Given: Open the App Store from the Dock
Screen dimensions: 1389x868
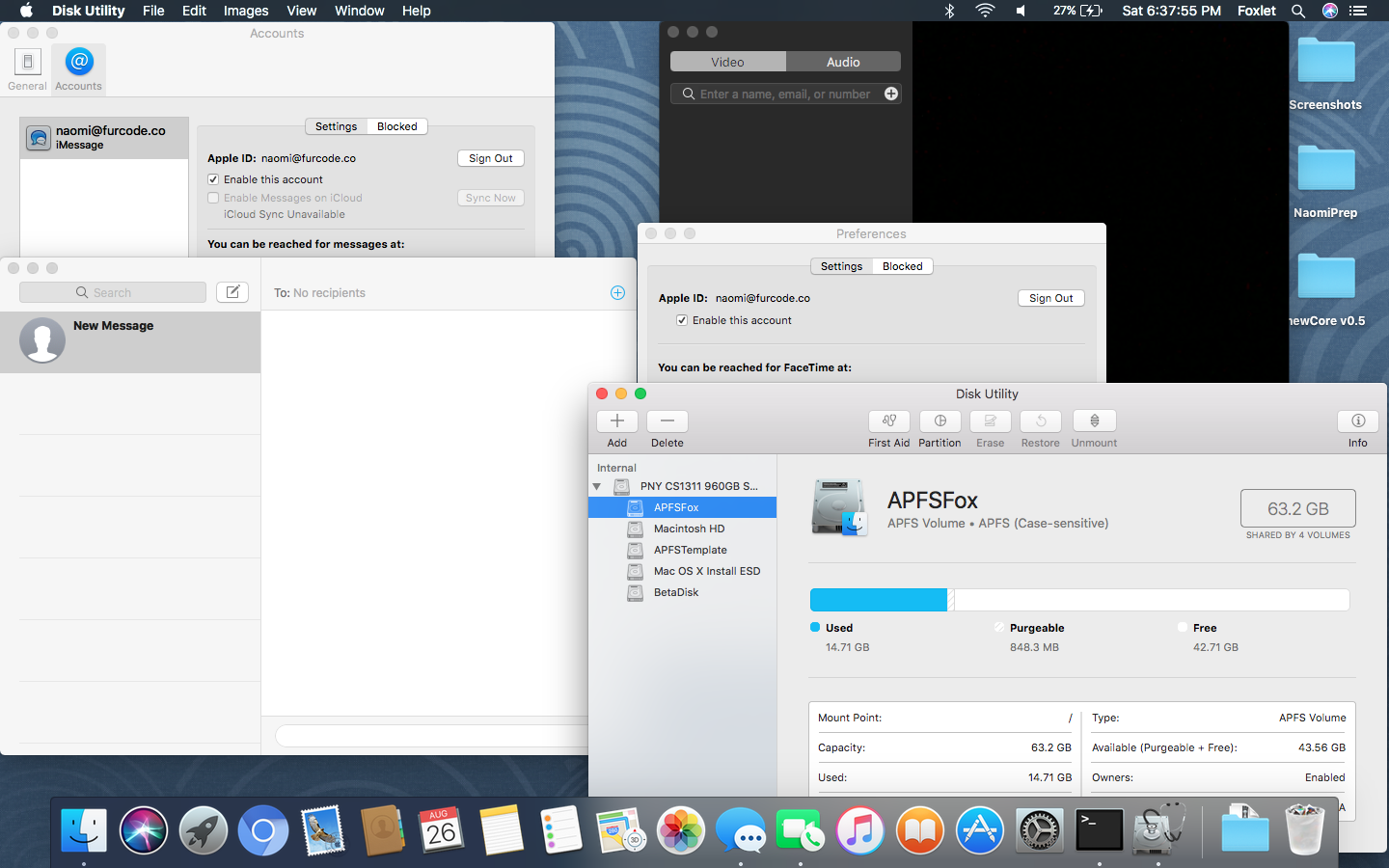Looking at the screenshot, I should [980, 830].
